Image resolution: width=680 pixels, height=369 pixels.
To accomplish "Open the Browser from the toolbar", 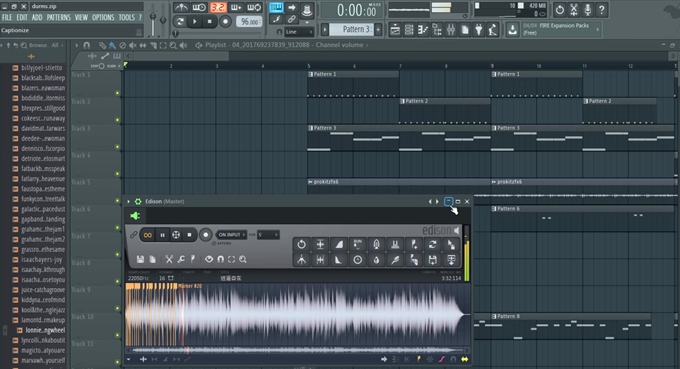I will (437, 30).
